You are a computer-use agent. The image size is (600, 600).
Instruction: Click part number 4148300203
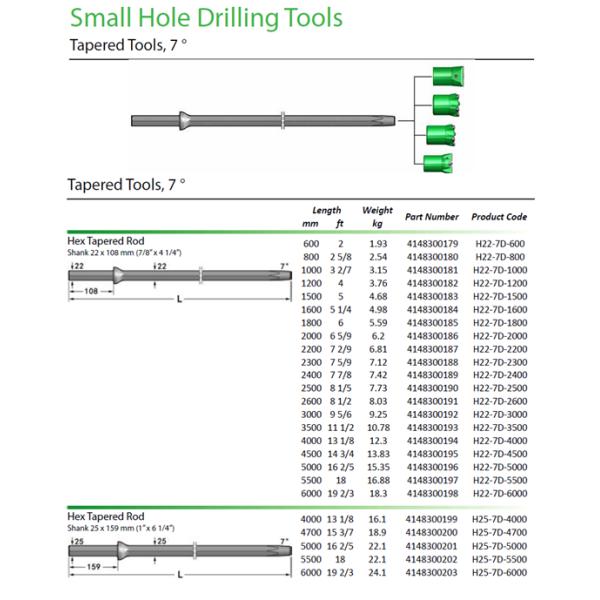click(432, 573)
